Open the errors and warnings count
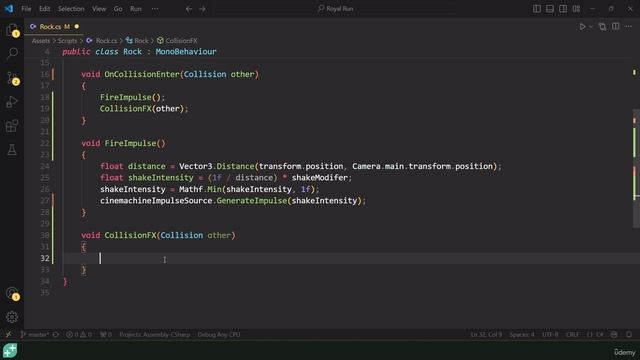 point(79,335)
